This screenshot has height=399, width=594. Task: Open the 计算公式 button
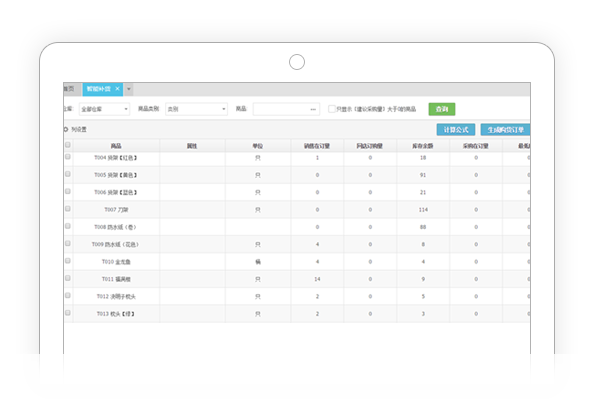(x=456, y=130)
